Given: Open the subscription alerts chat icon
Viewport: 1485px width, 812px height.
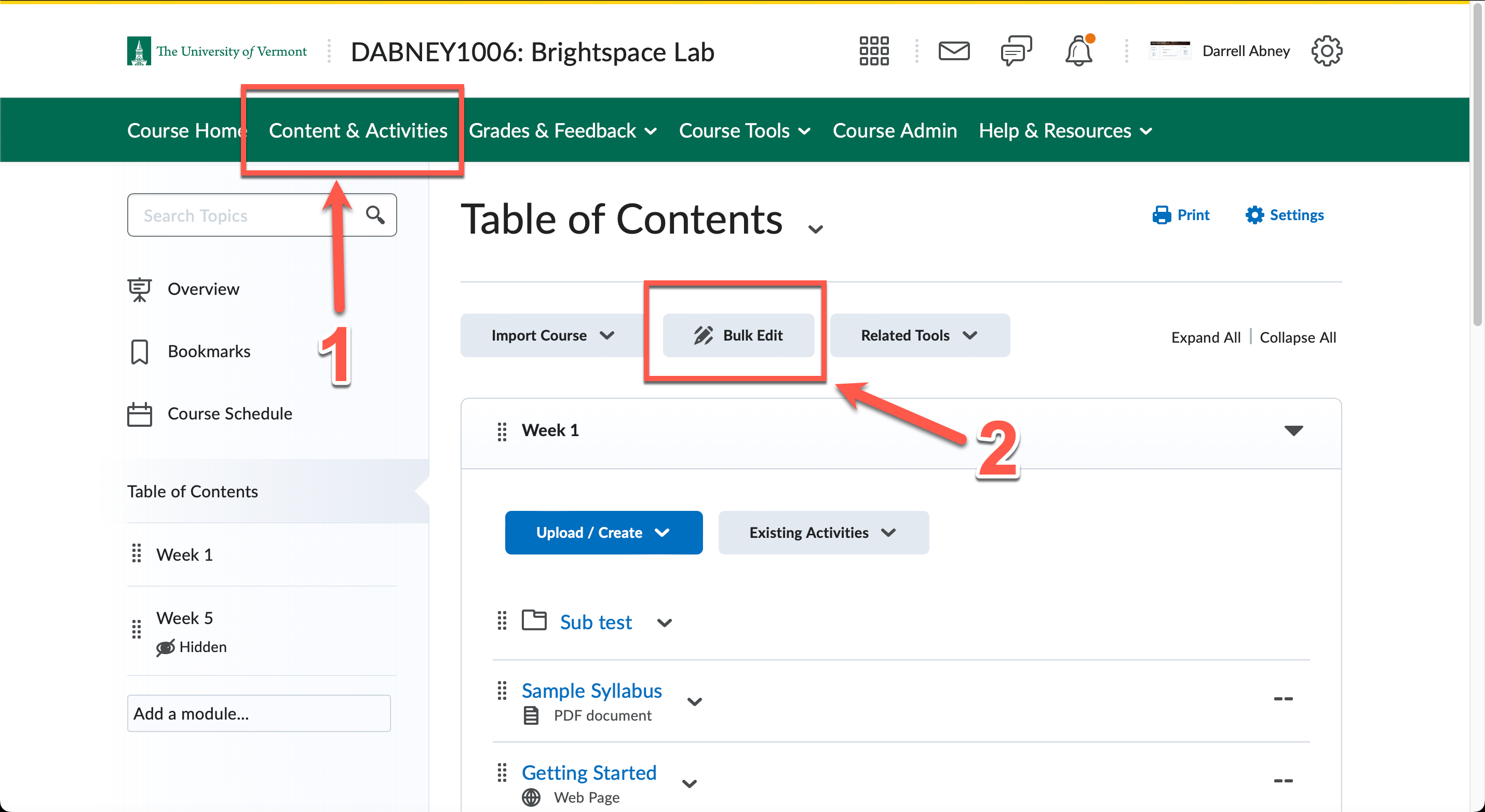Looking at the screenshot, I should pyautogui.click(x=1016, y=51).
